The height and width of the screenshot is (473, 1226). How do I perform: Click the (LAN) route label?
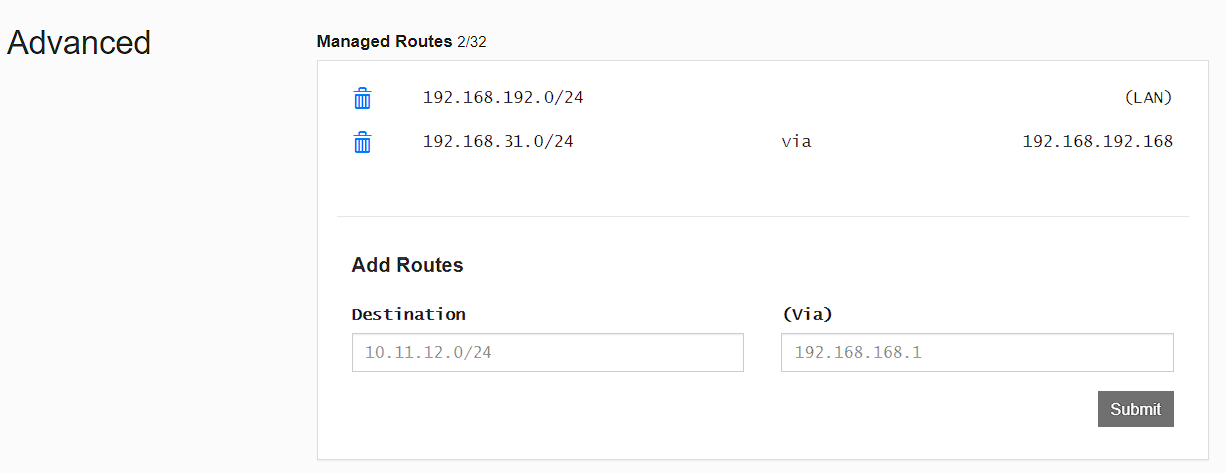click(x=1147, y=98)
